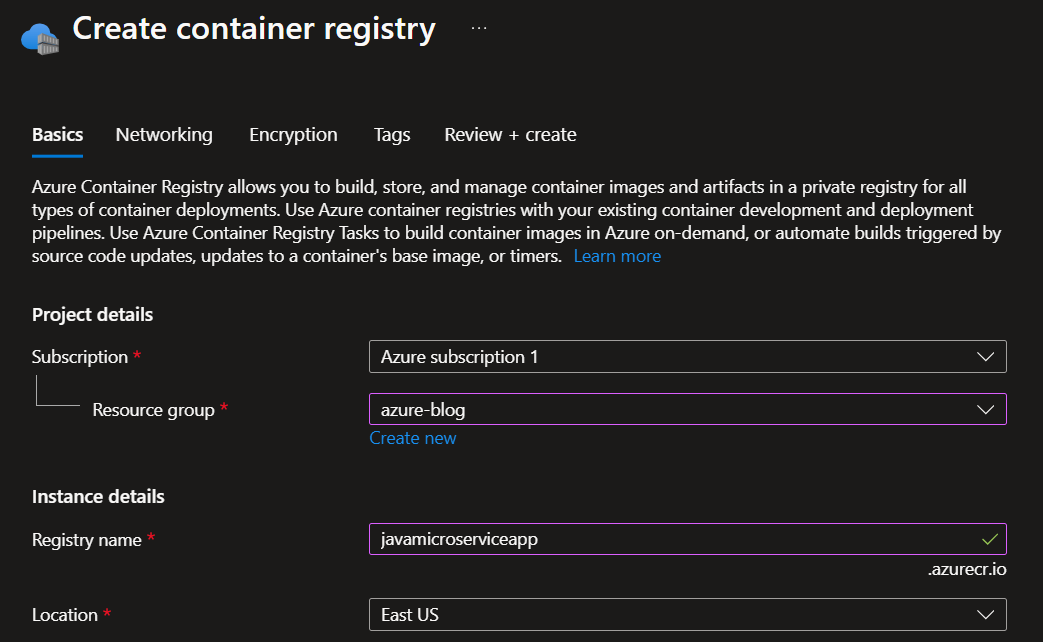
Task: Switch to the Basics tab
Action: click(x=57, y=134)
